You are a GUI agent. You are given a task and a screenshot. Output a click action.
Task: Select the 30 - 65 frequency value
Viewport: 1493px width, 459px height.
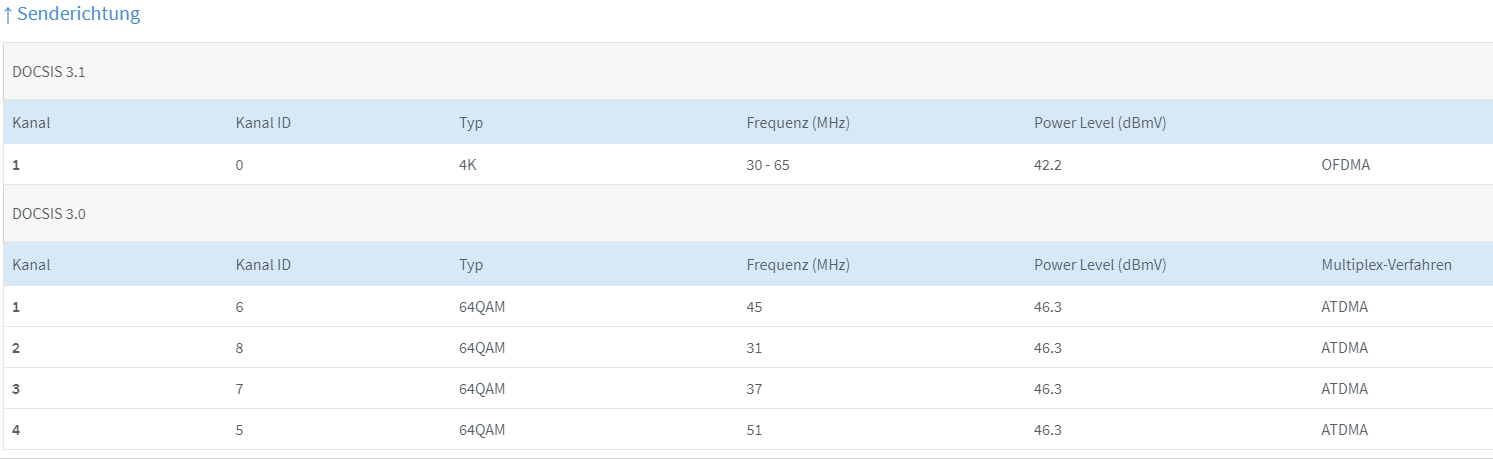767,165
